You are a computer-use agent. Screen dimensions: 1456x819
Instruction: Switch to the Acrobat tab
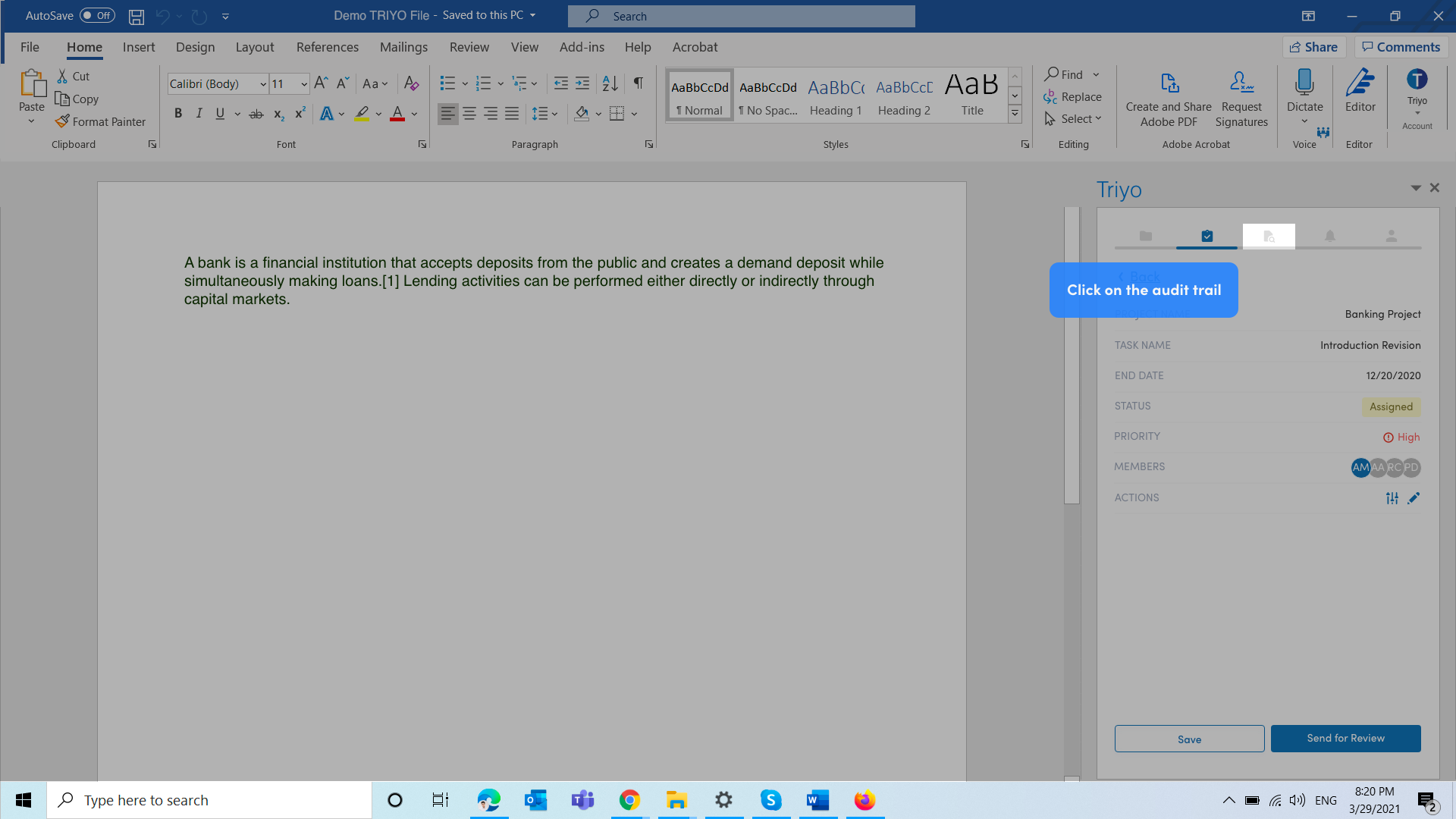tap(695, 47)
